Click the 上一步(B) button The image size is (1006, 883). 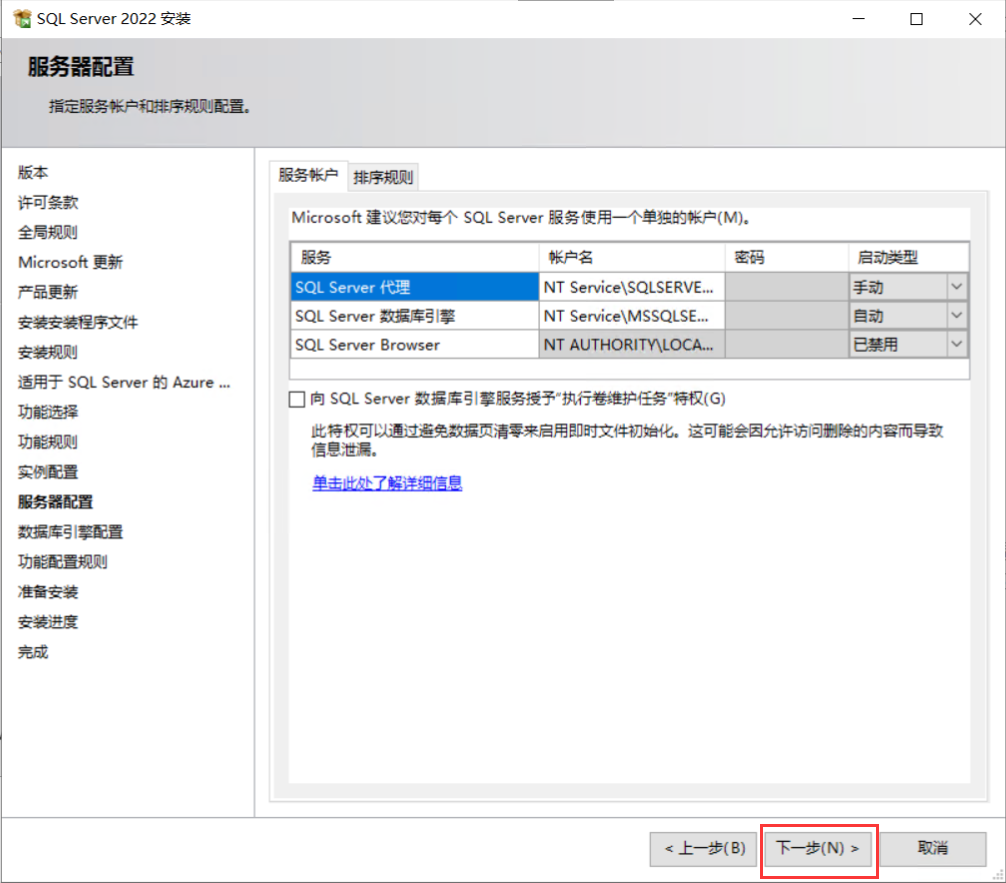(704, 848)
